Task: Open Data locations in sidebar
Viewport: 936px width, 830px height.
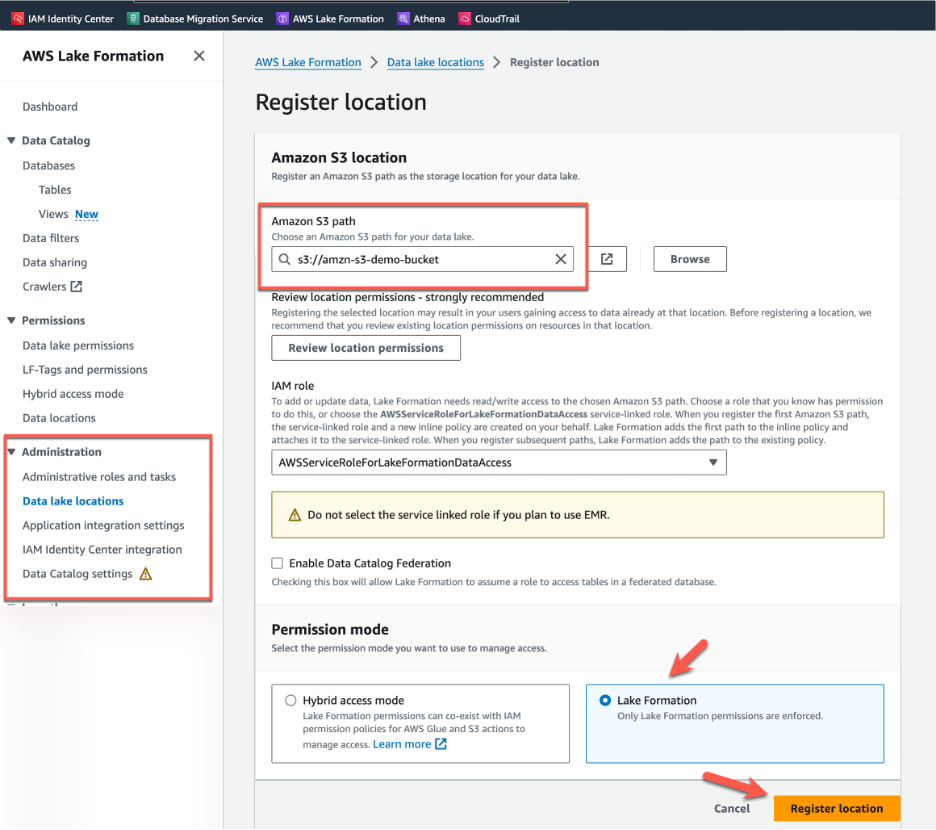Action: [x=59, y=419]
